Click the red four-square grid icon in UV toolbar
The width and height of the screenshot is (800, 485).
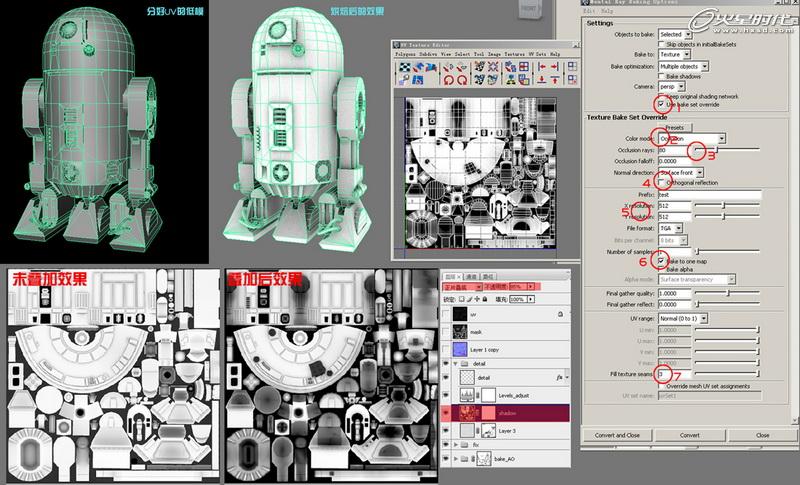point(524,67)
